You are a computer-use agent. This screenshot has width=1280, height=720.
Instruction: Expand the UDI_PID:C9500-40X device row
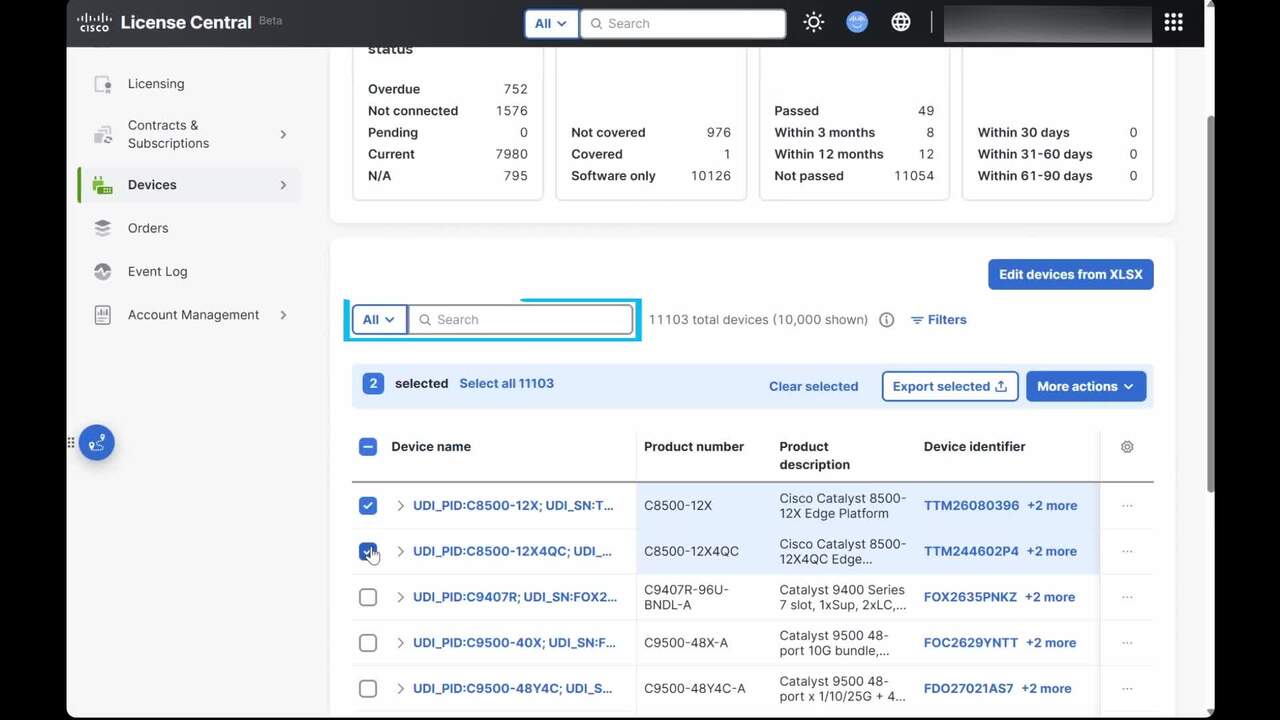point(401,643)
